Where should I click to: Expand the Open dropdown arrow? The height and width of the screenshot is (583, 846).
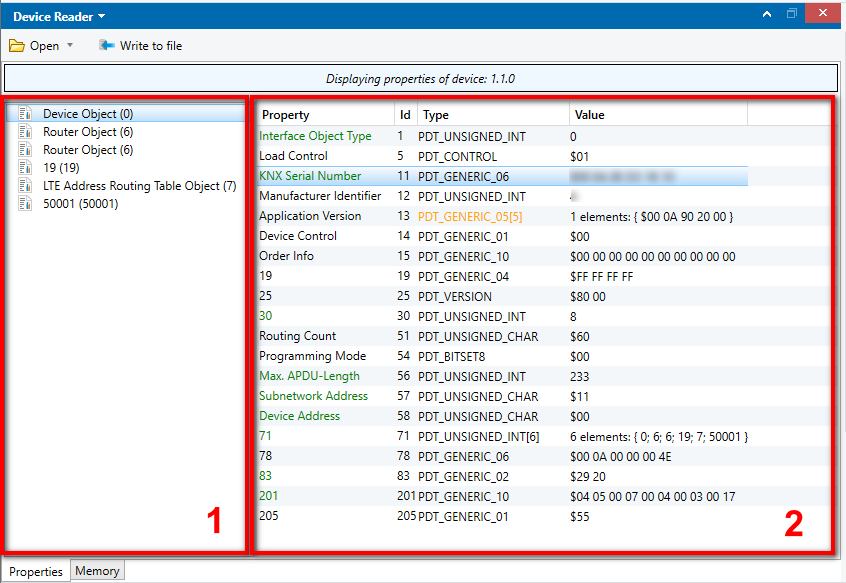70,45
